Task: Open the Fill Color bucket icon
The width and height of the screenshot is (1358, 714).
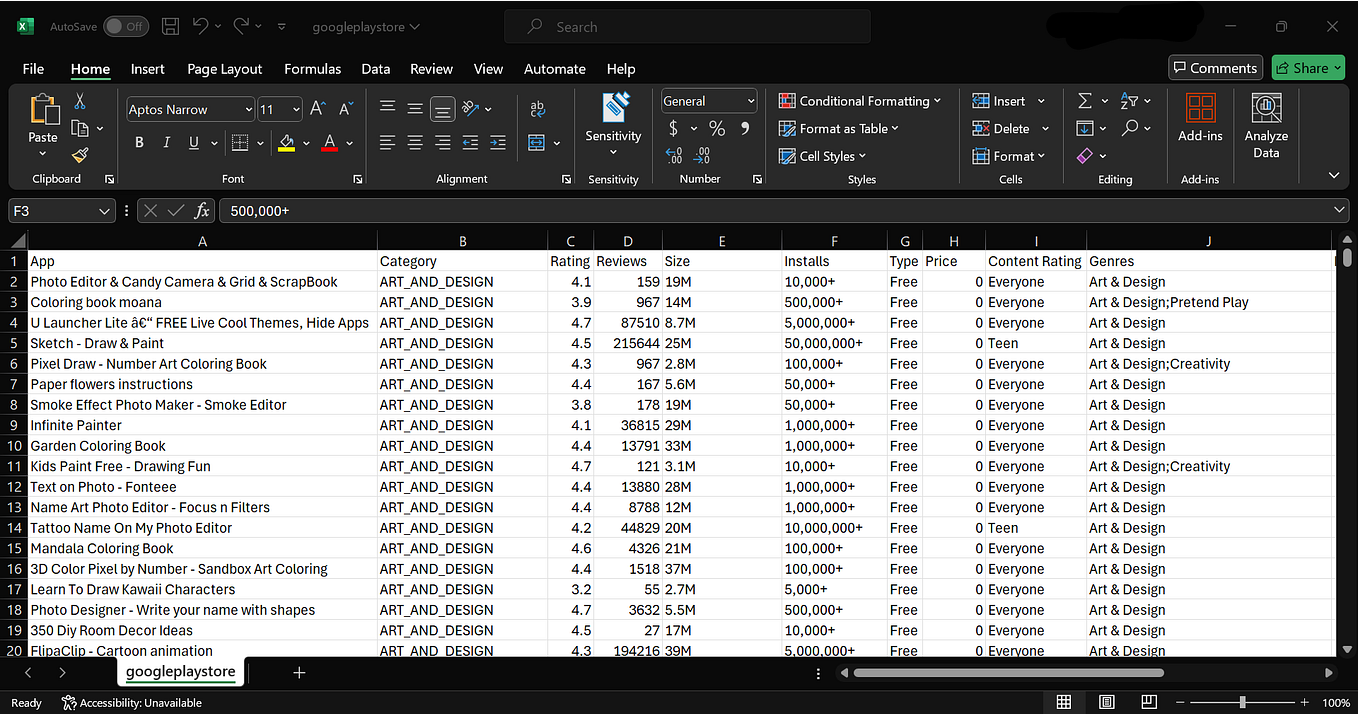Action: (x=288, y=142)
